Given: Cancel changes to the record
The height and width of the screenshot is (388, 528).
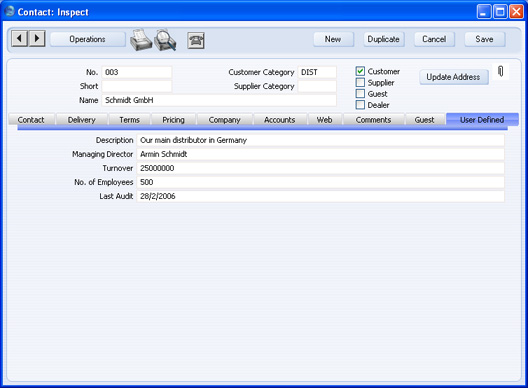Looking at the screenshot, I should (x=434, y=39).
